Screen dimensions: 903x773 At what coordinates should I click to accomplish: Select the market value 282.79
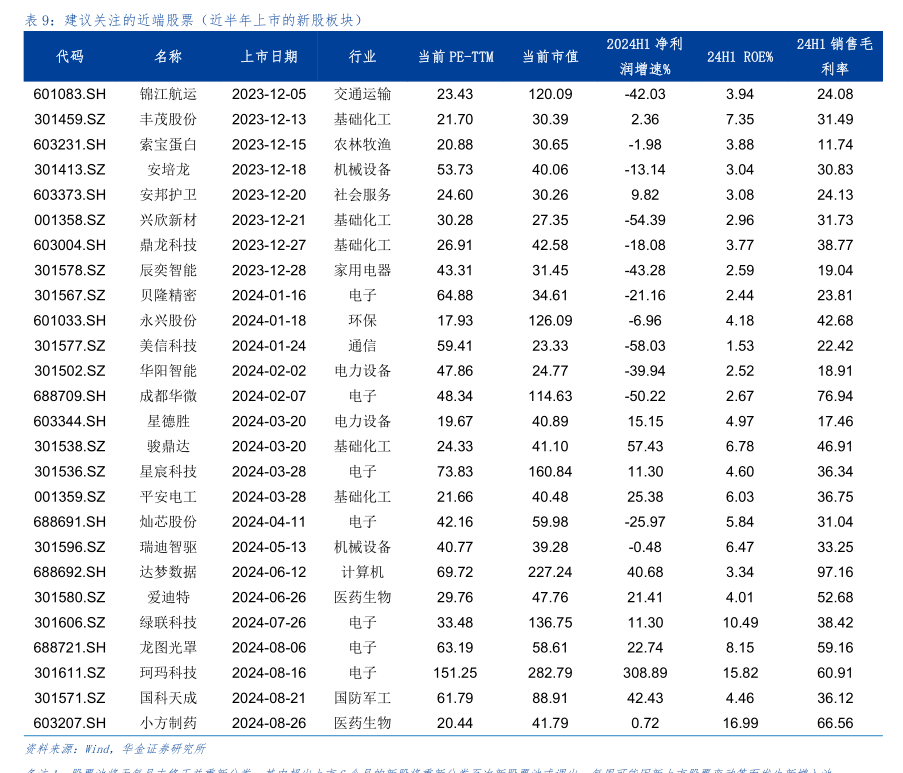[550, 673]
